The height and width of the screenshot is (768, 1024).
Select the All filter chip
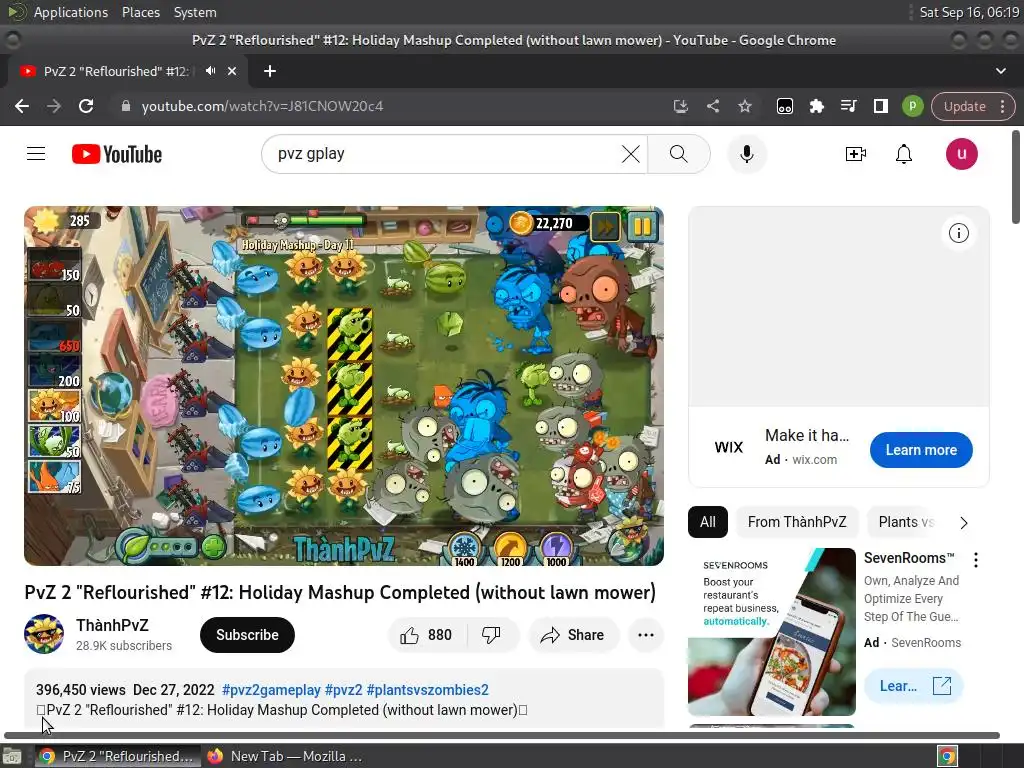(707, 522)
